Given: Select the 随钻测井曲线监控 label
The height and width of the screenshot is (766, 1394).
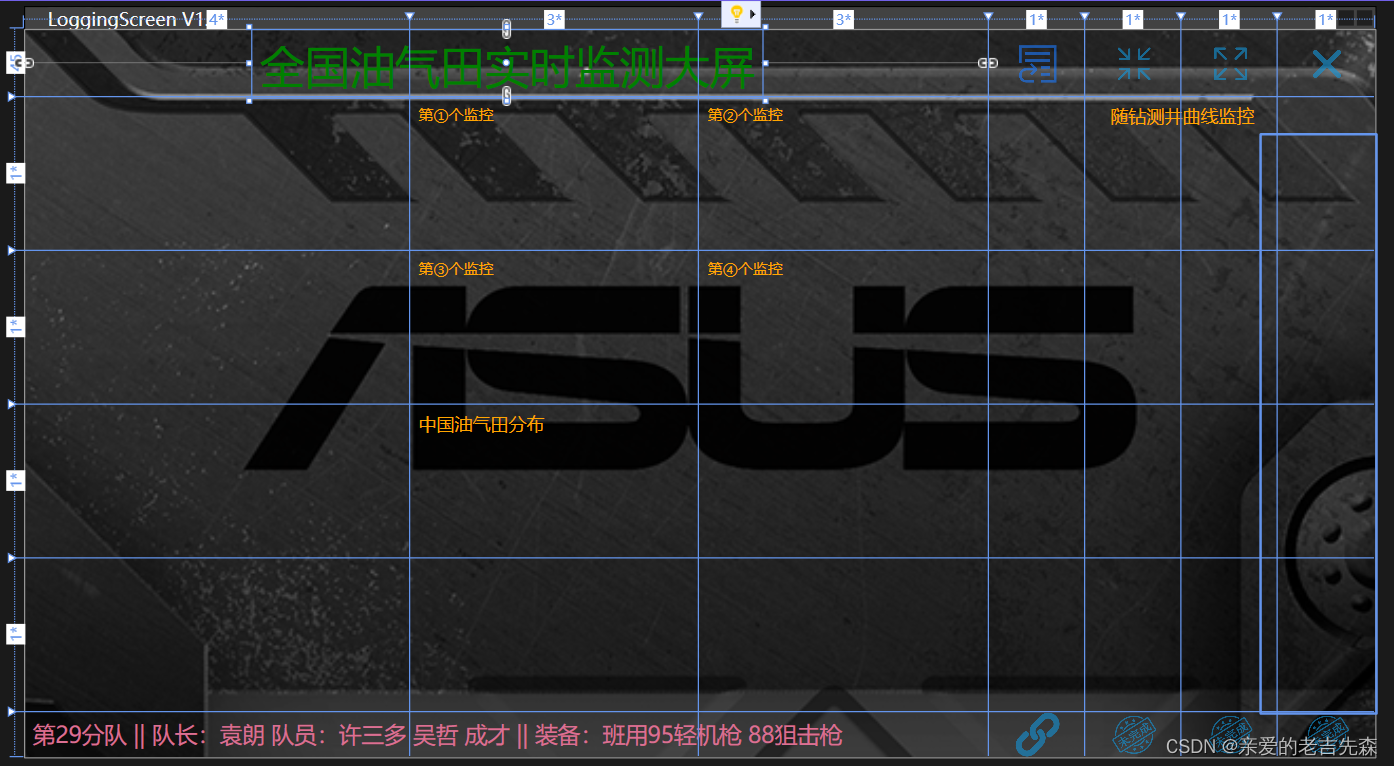Looking at the screenshot, I should click(1182, 117).
